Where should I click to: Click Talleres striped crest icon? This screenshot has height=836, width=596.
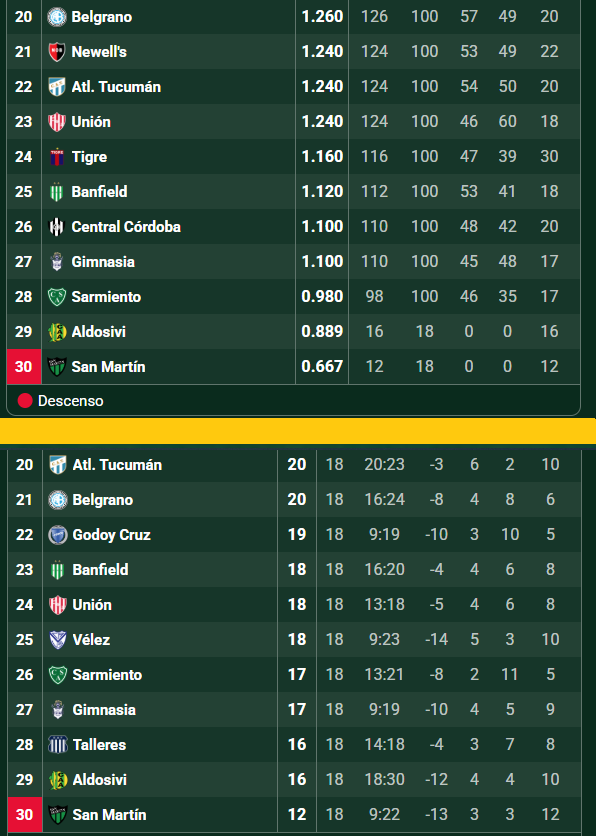pos(58,744)
